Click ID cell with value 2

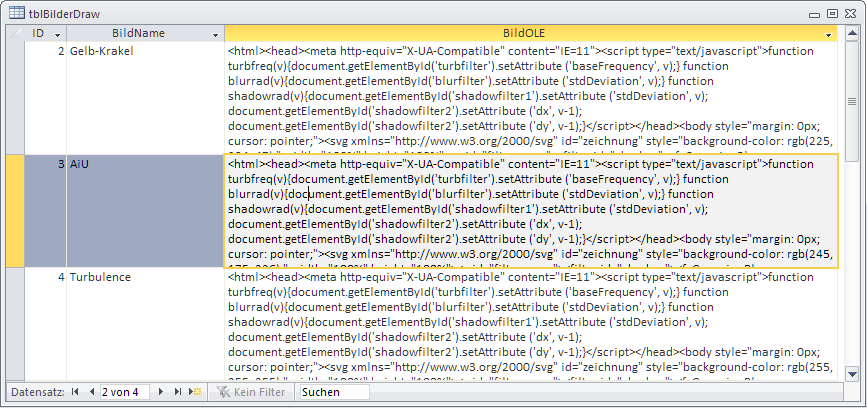(45, 98)
